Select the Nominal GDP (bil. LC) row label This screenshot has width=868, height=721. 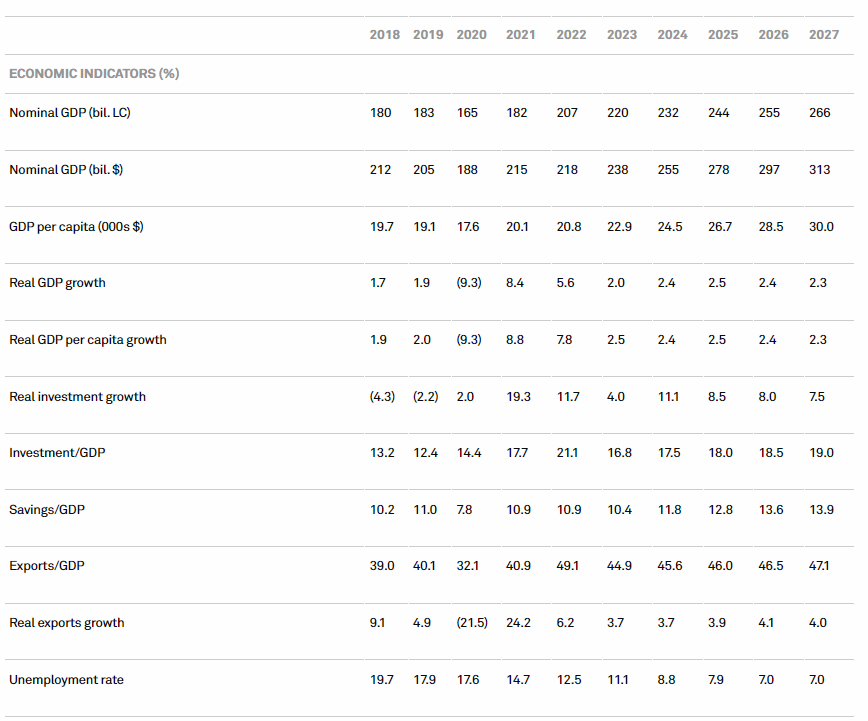point(70,113)
